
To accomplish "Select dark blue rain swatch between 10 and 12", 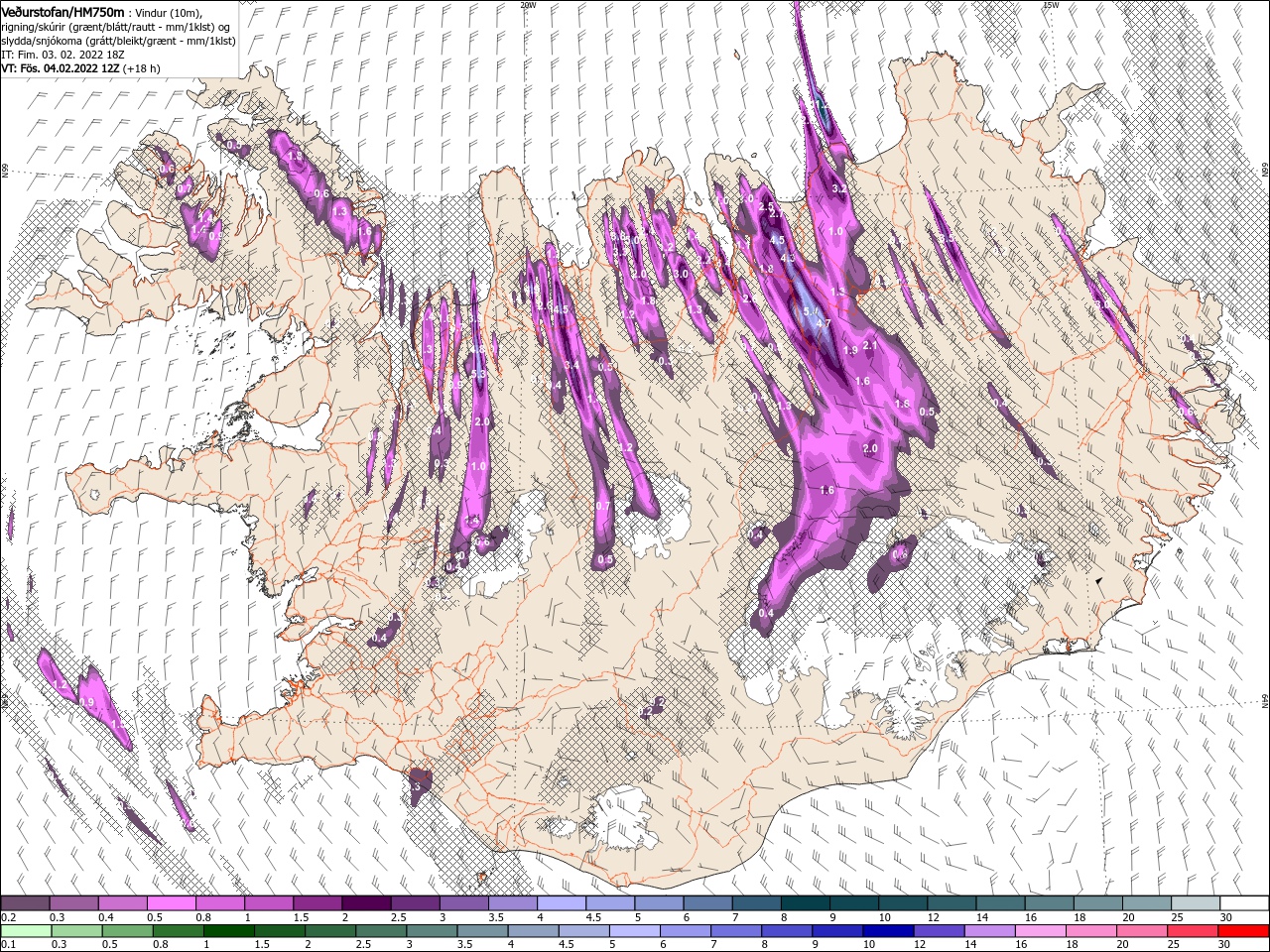I will point(888,931).
